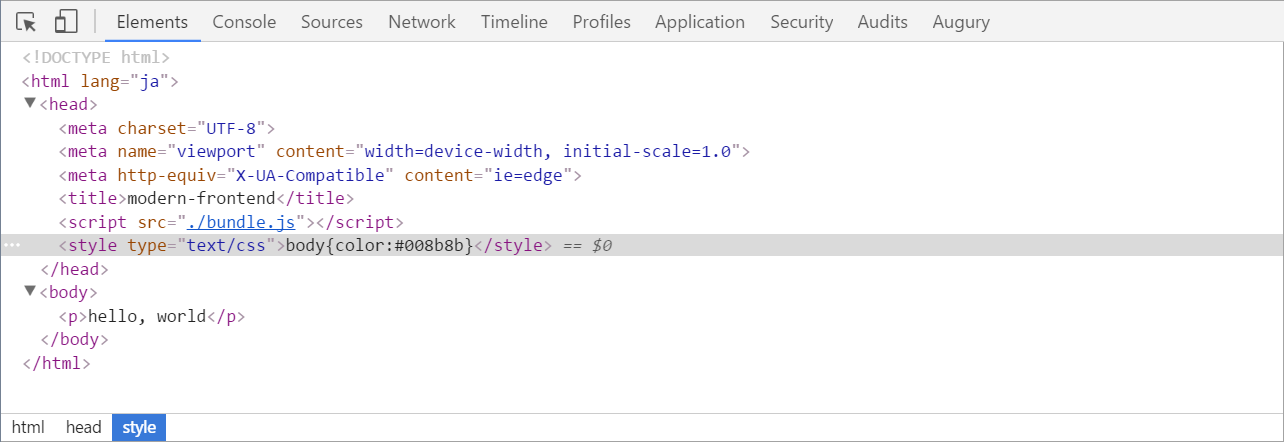This screenshot has width=1284, height=442.
Task: Collapse the body element tree node
Action: (x=30, y=291)
